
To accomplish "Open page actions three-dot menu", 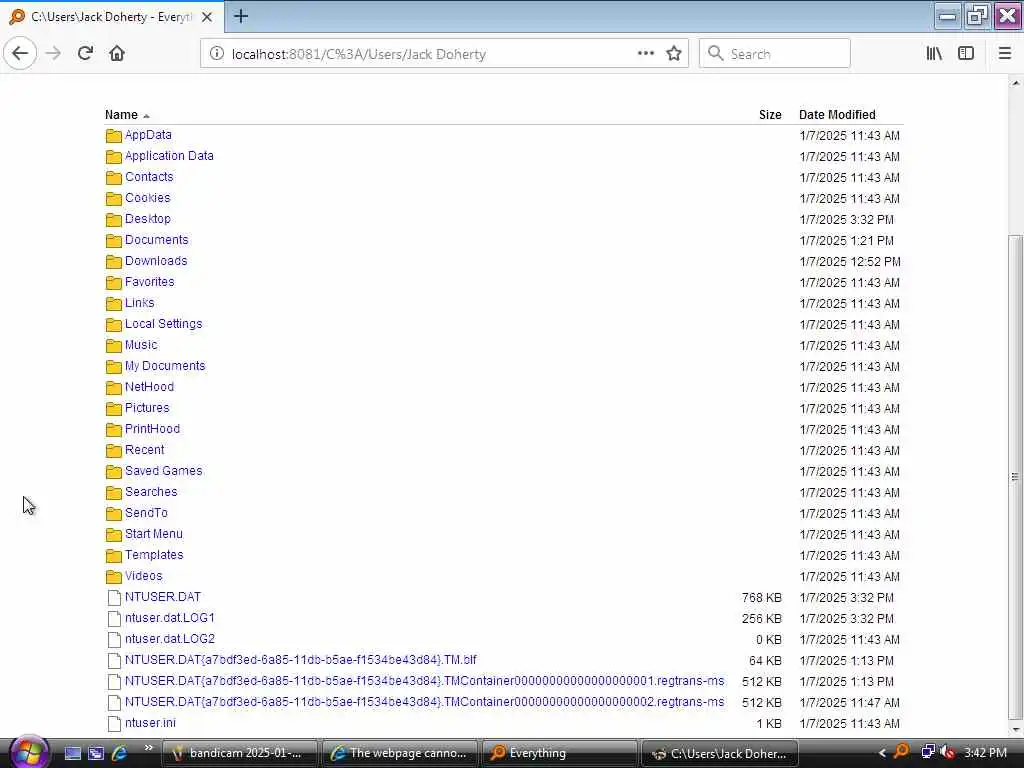I will [x=645, y=54].
